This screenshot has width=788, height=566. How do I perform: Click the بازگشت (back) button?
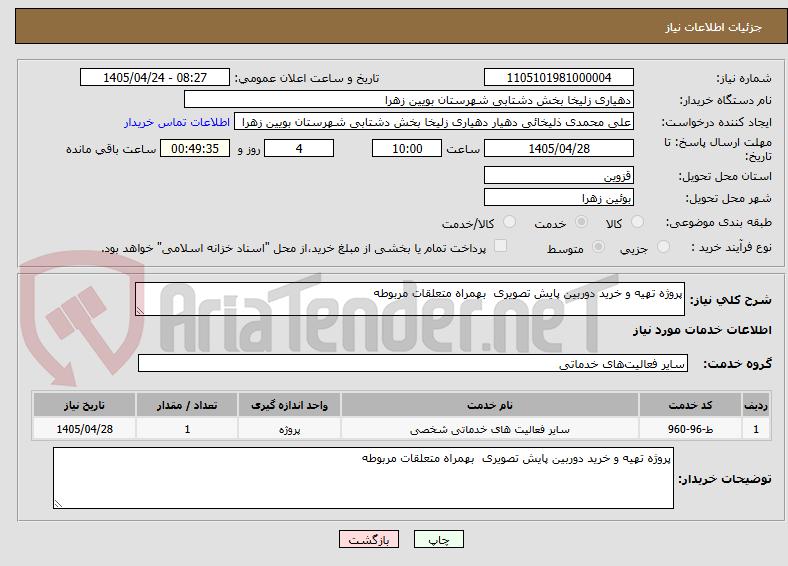point(369,539)
